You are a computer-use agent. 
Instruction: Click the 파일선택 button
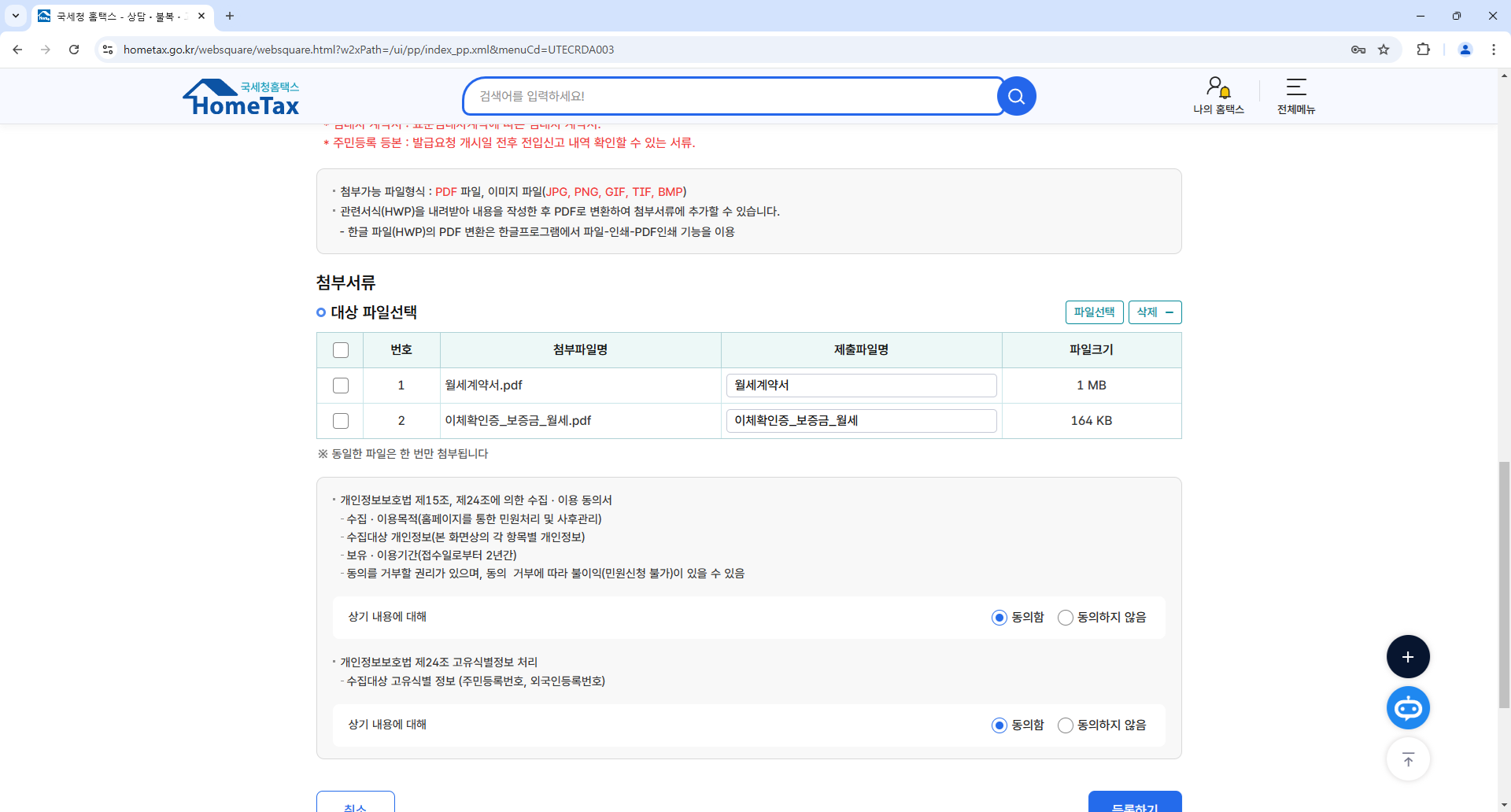coord(1094,312)
